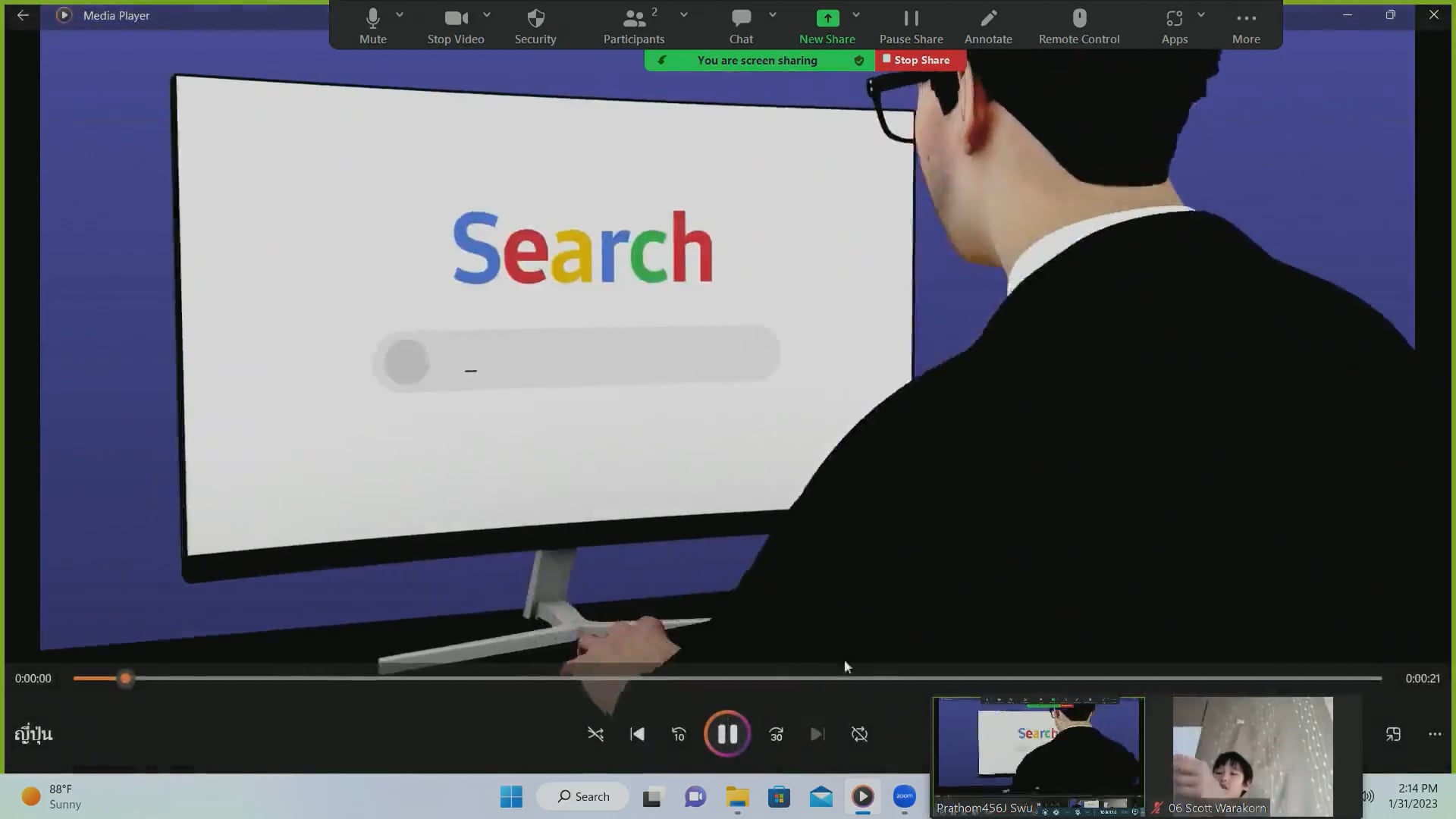Open Mail app on taskbar
The image size is (1456, 819).
(x=821, y=797)
